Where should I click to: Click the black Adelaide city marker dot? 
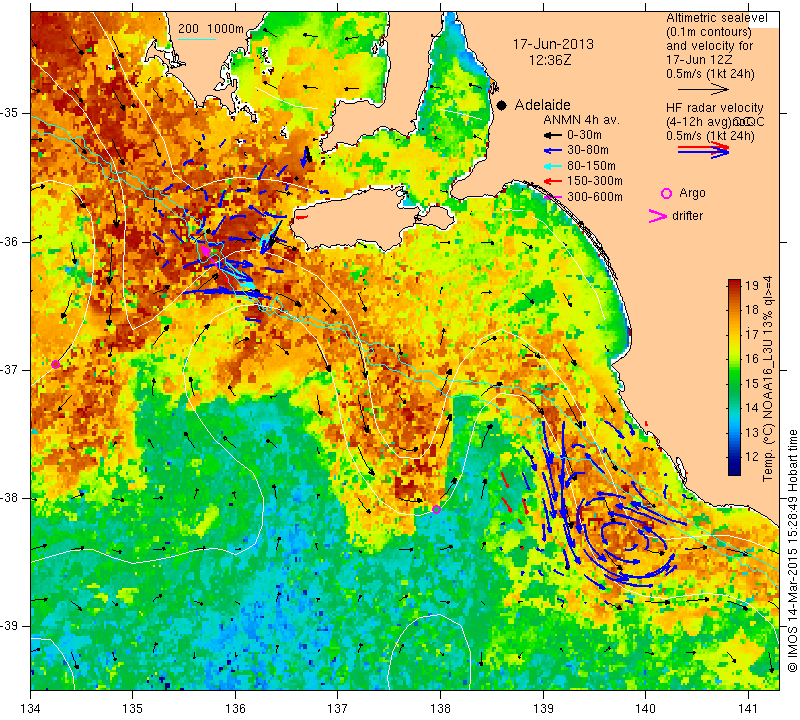point(502,105)
